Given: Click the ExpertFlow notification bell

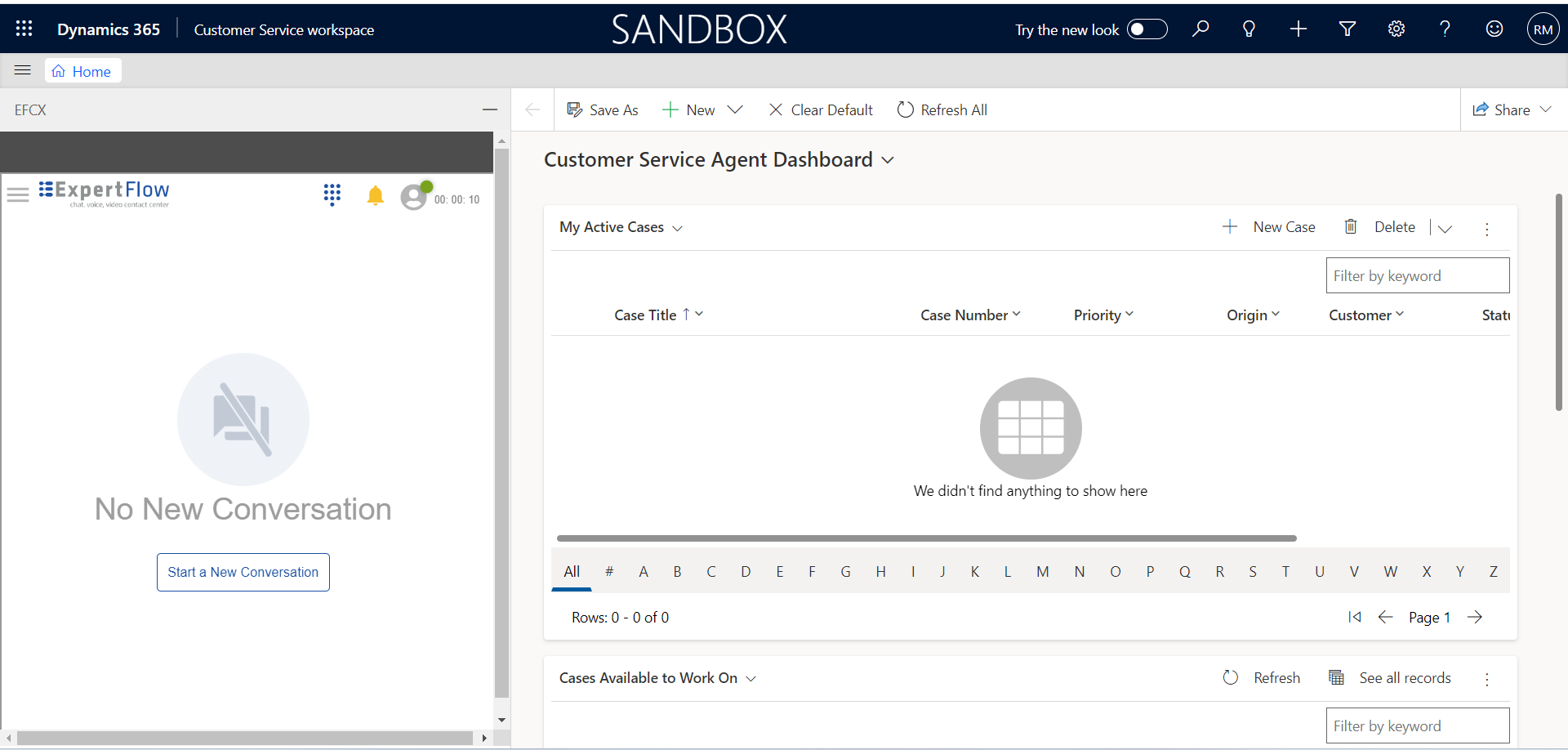Looking at the screenshot, I should [x=375, y=196].
